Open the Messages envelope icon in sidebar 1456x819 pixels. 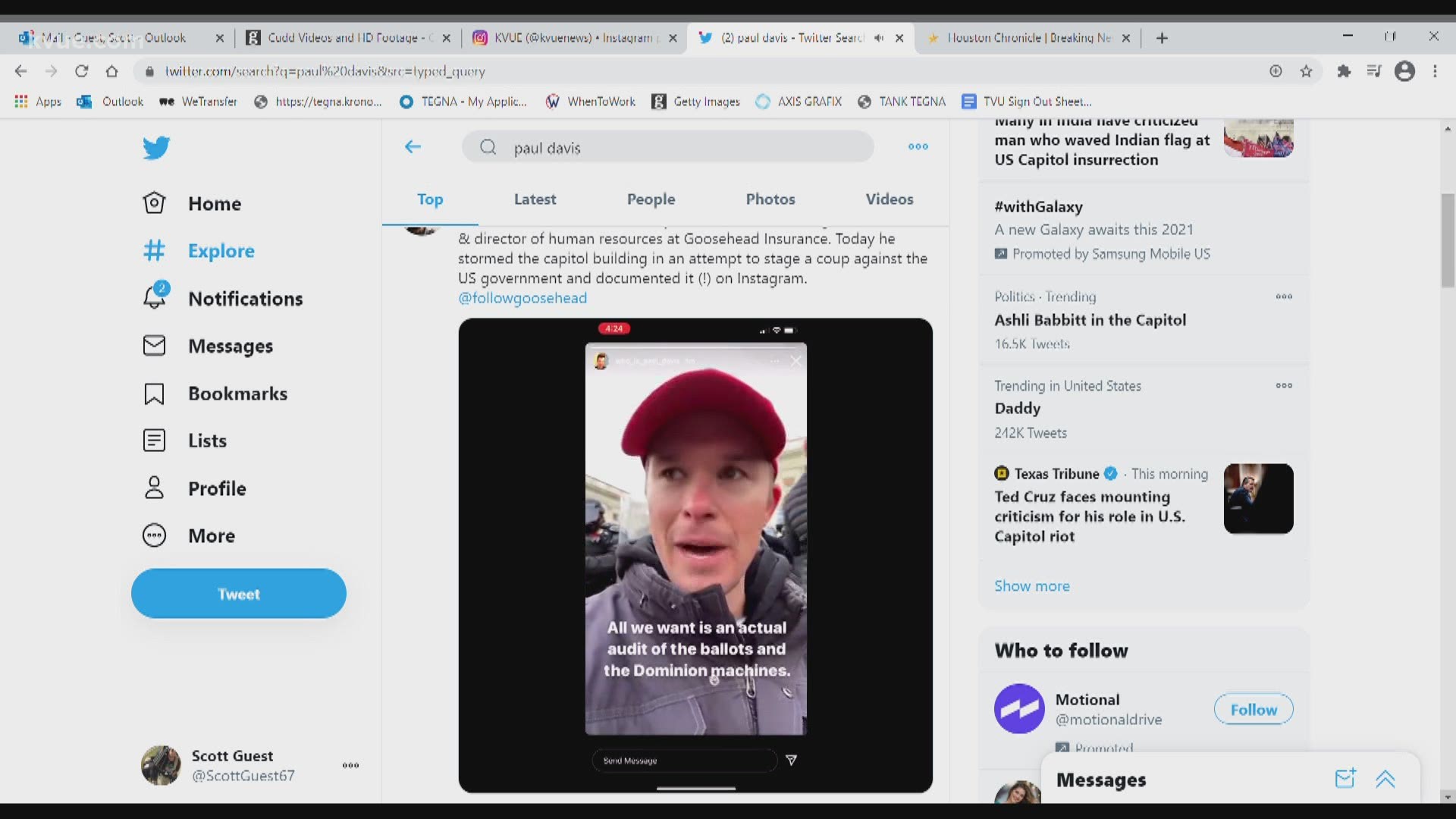coord(154,346)
